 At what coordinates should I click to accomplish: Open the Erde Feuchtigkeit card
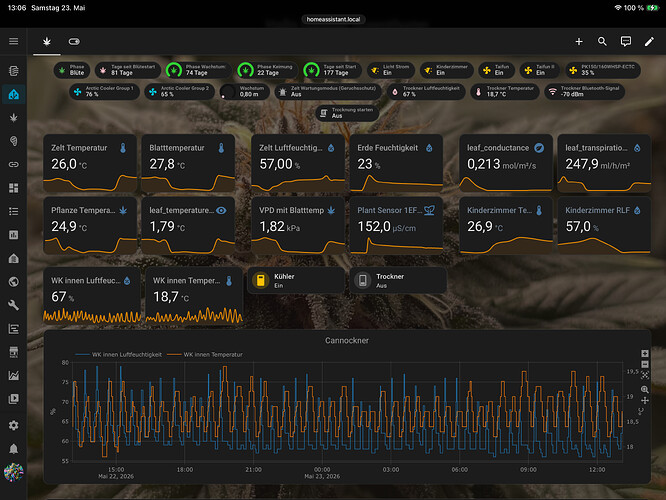[x=396, y=163]
